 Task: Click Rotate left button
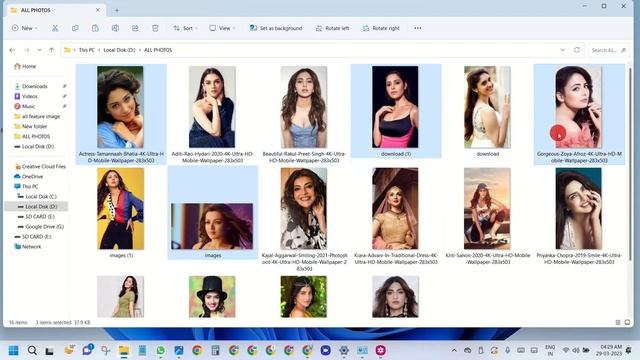tap(332, 28)
